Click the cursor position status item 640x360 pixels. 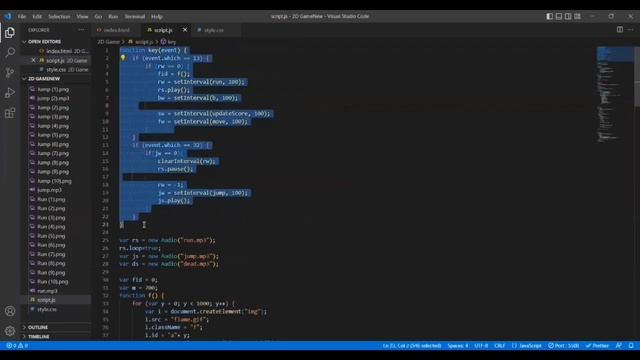click(412, 346)
